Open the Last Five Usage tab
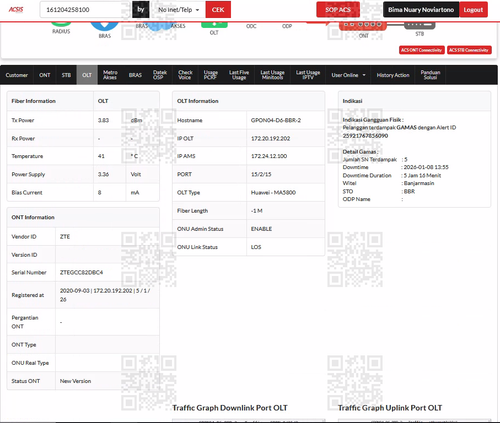Viewport: 500px width, 423px height. 239,75
